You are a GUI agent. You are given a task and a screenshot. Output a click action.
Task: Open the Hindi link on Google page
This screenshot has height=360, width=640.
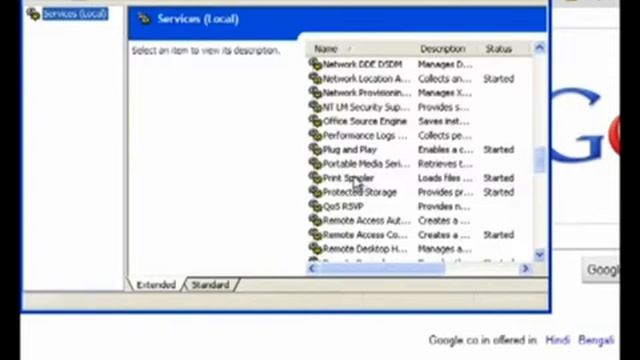(558, 340)
